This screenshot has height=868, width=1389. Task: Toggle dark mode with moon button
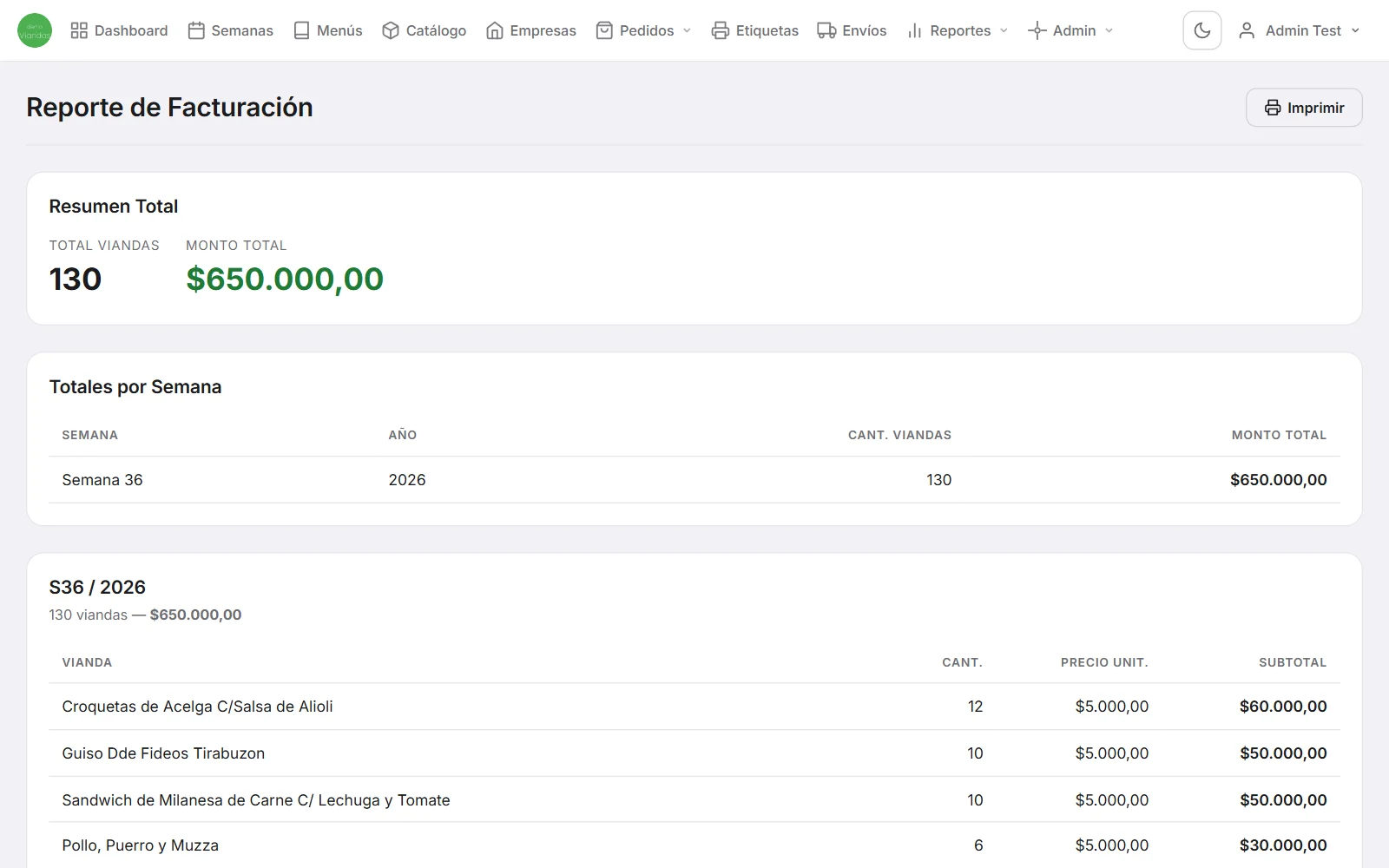click(1202, 30)
